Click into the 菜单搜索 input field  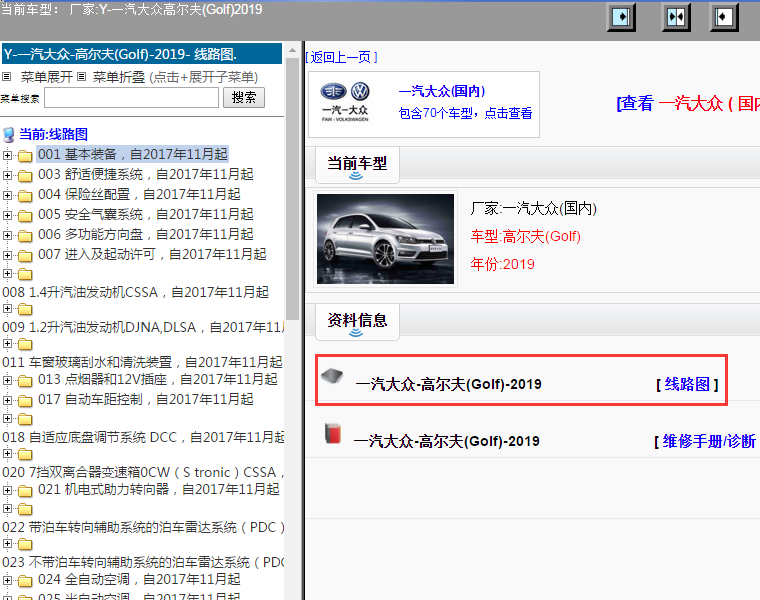click(x=131, y=98)
